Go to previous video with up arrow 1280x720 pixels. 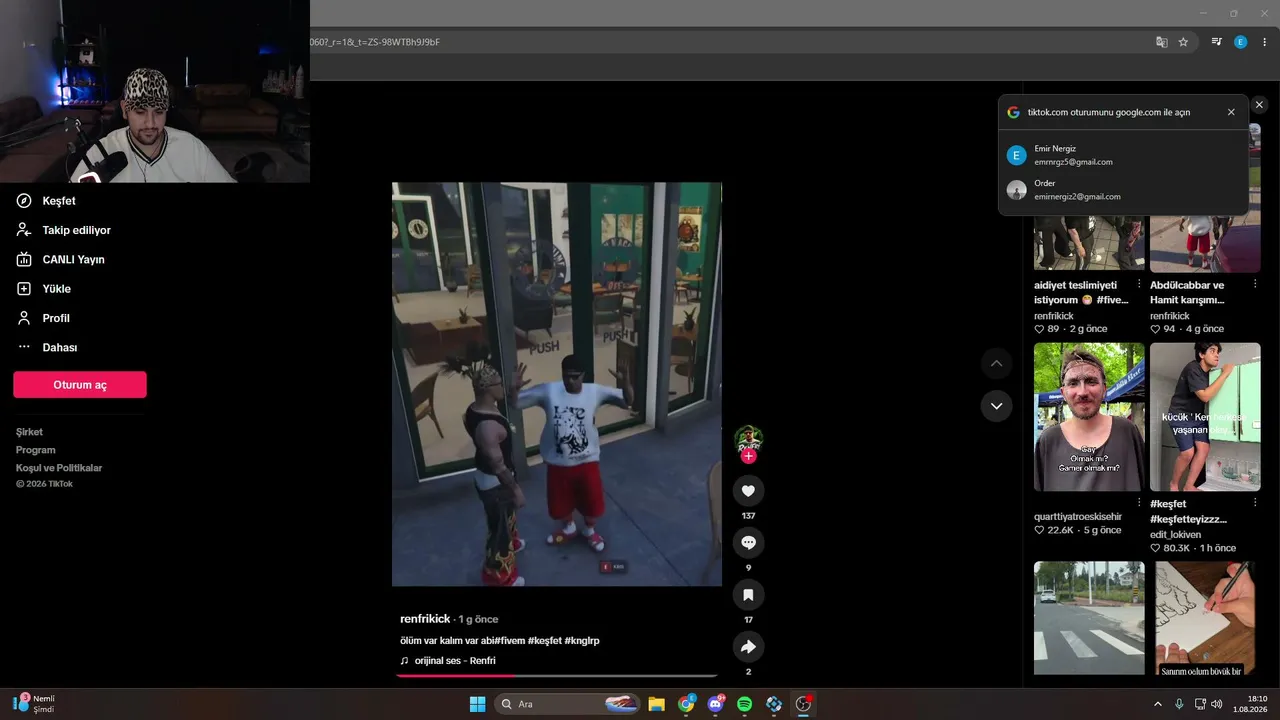coord(996,364)
